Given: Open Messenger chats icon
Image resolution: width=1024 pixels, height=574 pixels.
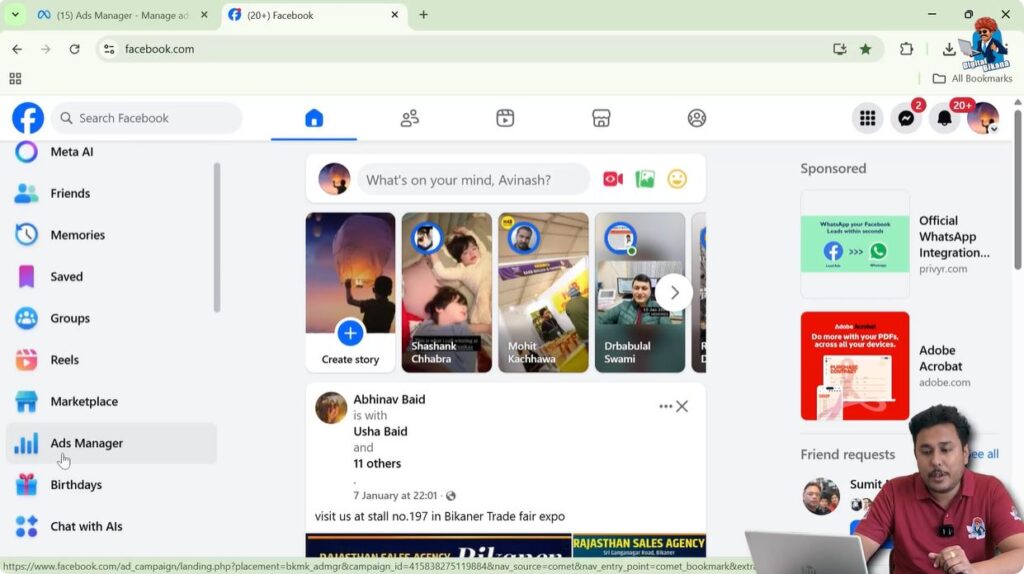Looking at the screenshot, I should click(906, 118).
